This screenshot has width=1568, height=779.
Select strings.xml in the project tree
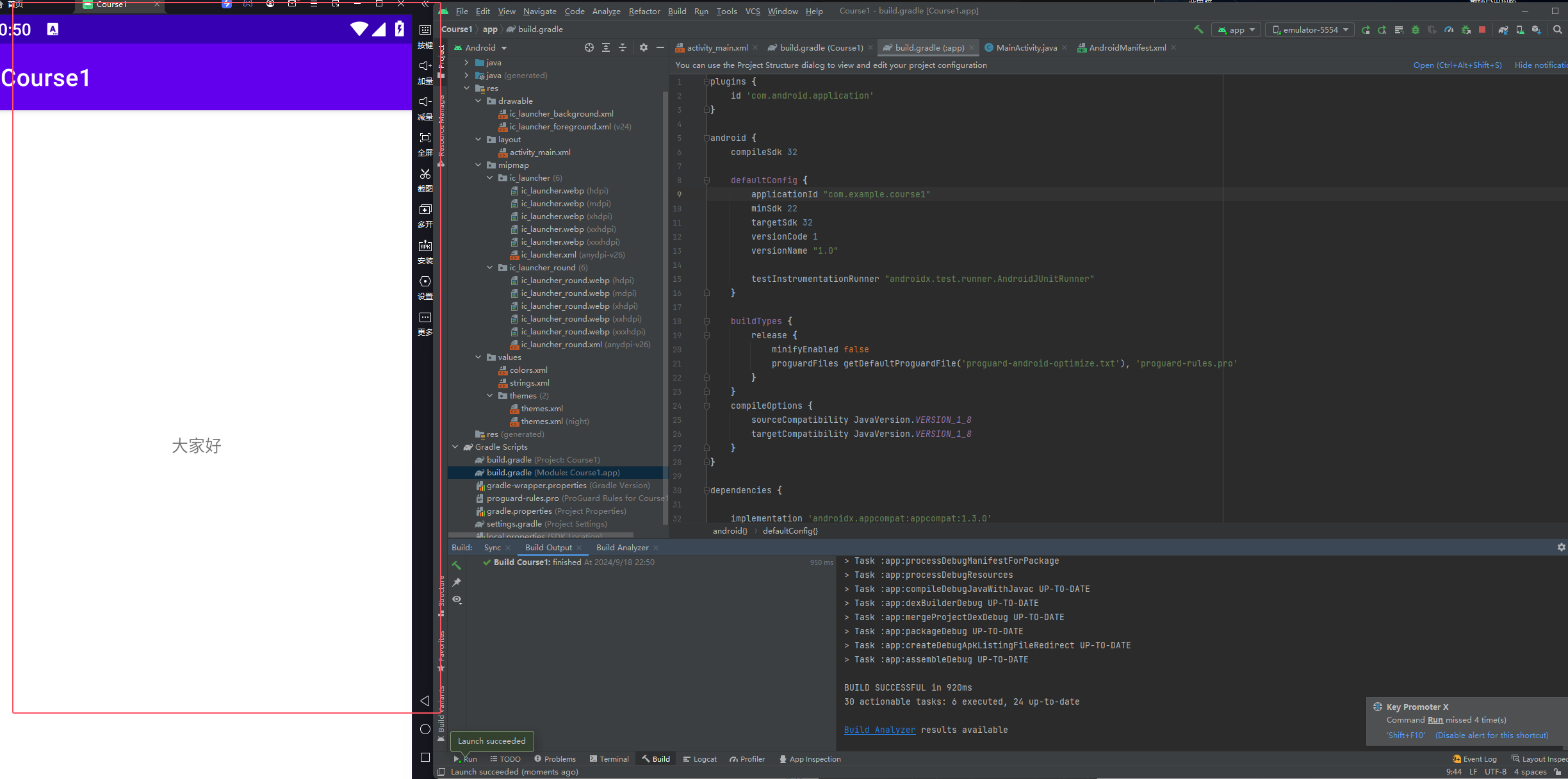tap(529, 383)
